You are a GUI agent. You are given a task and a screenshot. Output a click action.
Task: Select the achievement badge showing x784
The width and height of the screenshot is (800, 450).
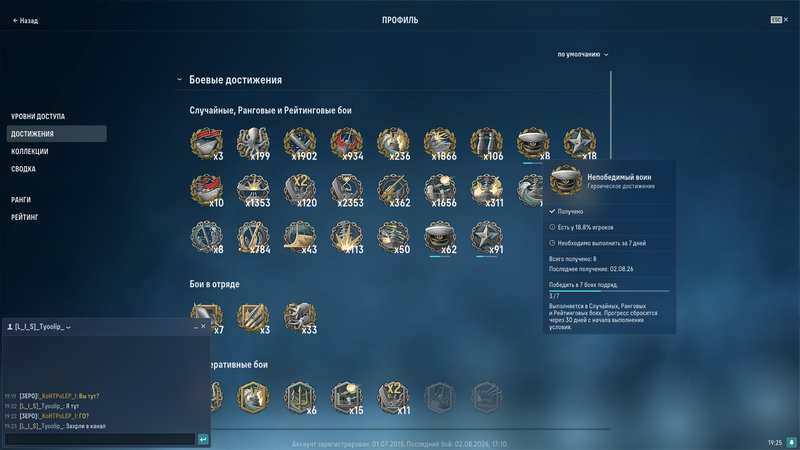click(x=254, y=237)
